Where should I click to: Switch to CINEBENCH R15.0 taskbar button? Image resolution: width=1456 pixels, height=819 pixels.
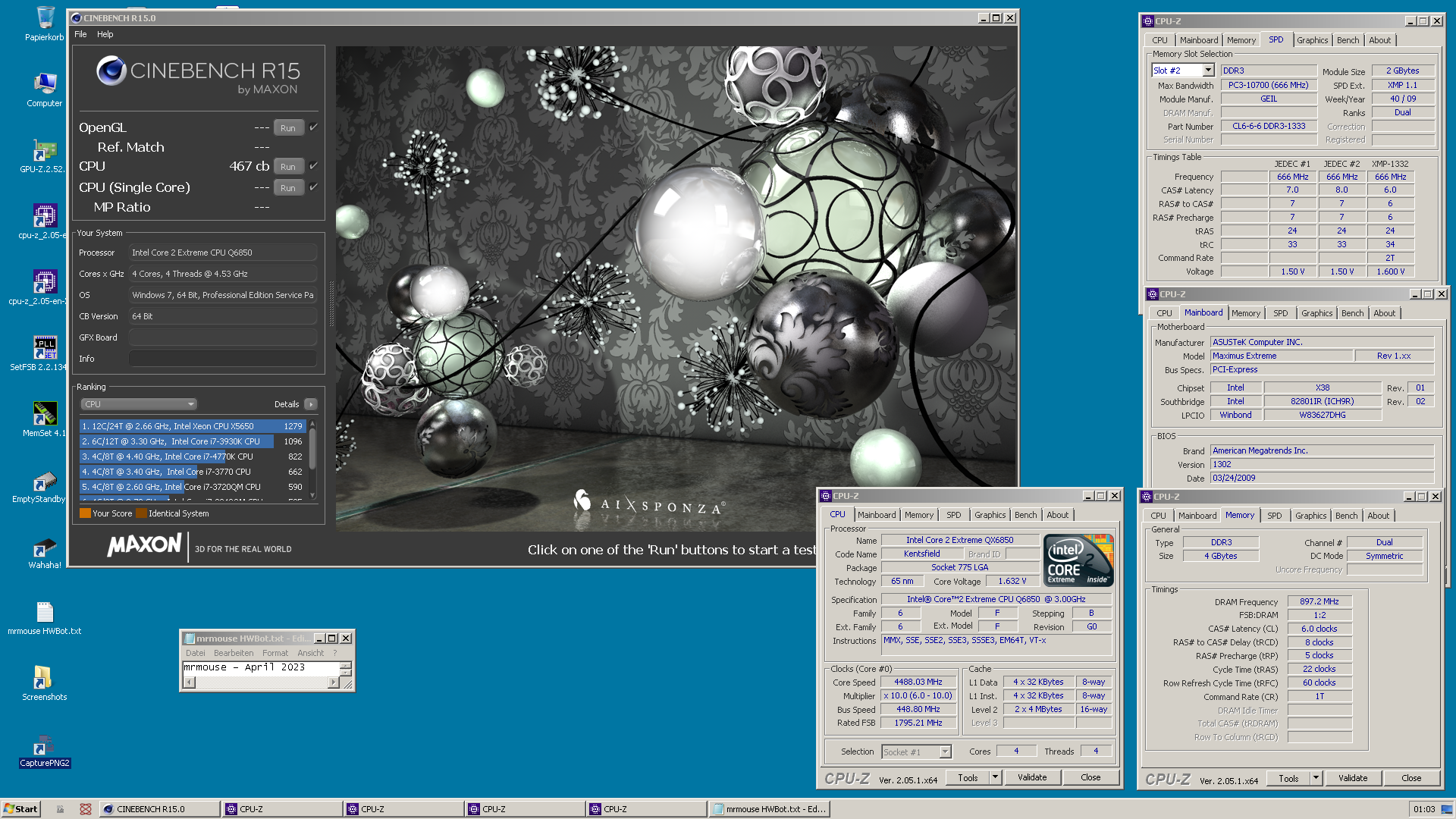point(159,809)
